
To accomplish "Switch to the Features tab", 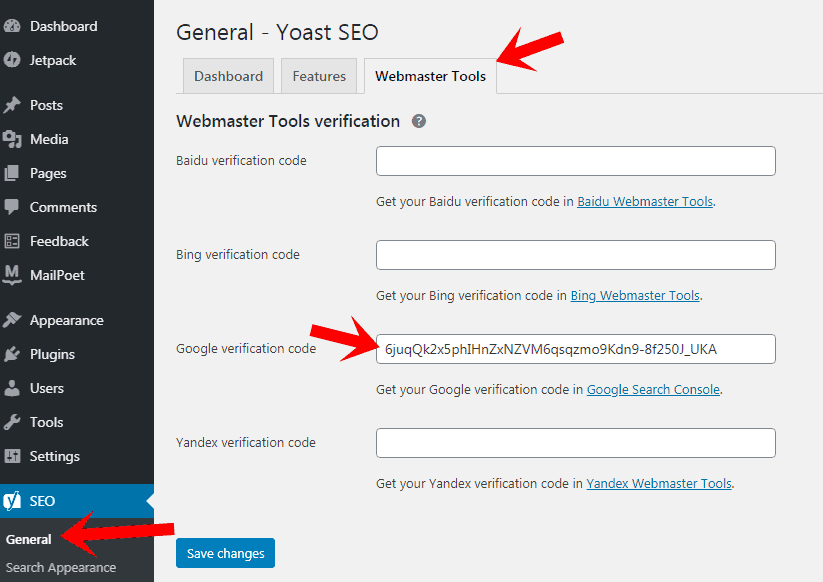I will [319, 76].
